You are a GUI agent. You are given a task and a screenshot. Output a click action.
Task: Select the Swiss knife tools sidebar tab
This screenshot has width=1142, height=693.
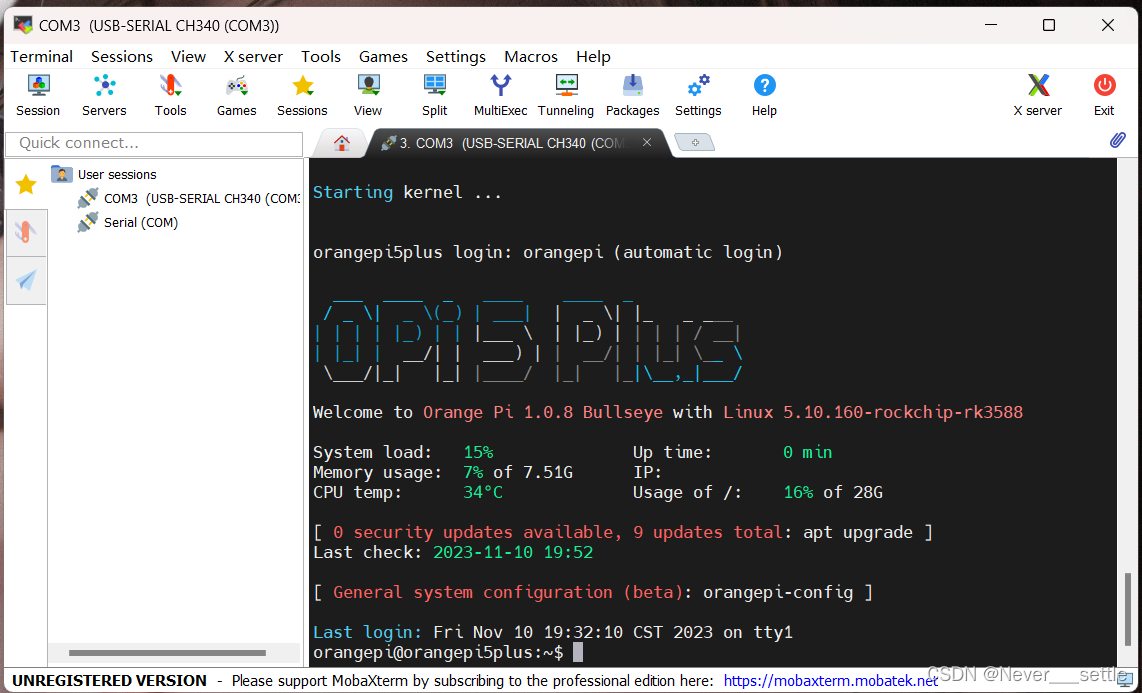click(26, 233)
